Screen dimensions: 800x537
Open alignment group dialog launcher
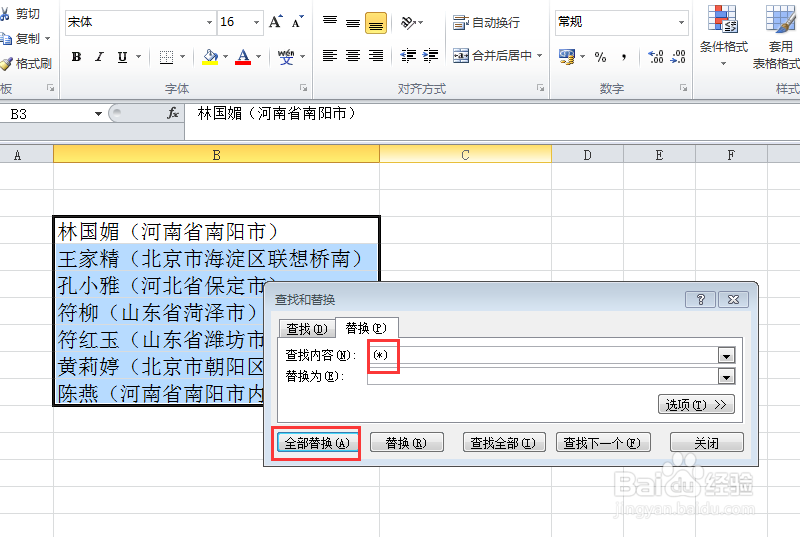pos(540,88)
